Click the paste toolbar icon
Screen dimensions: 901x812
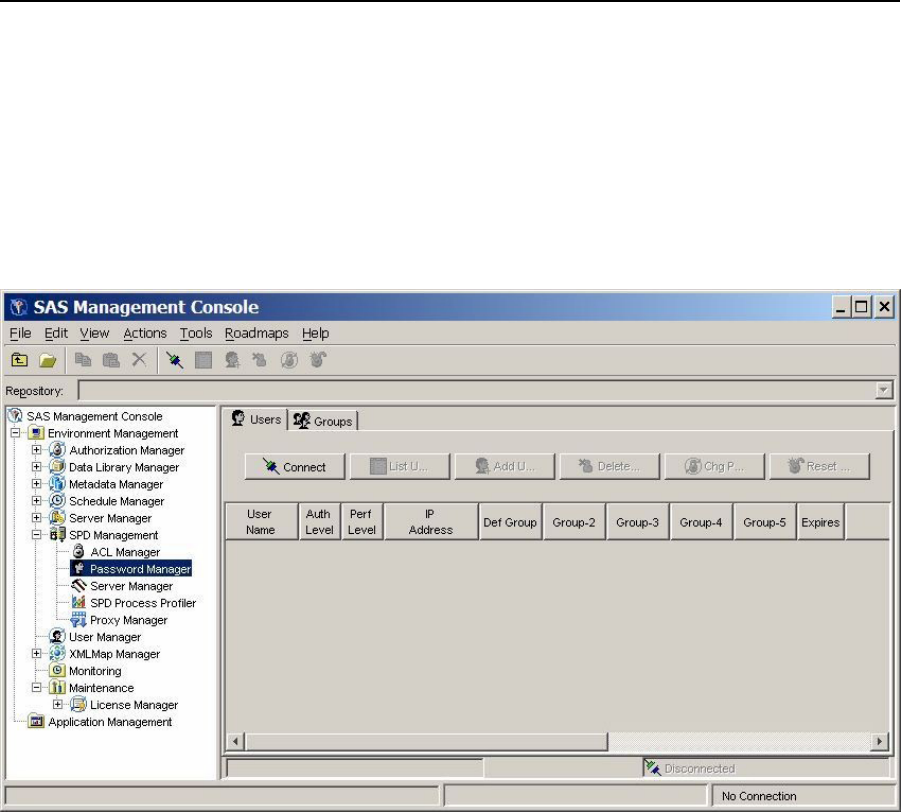tap(110, 360)
